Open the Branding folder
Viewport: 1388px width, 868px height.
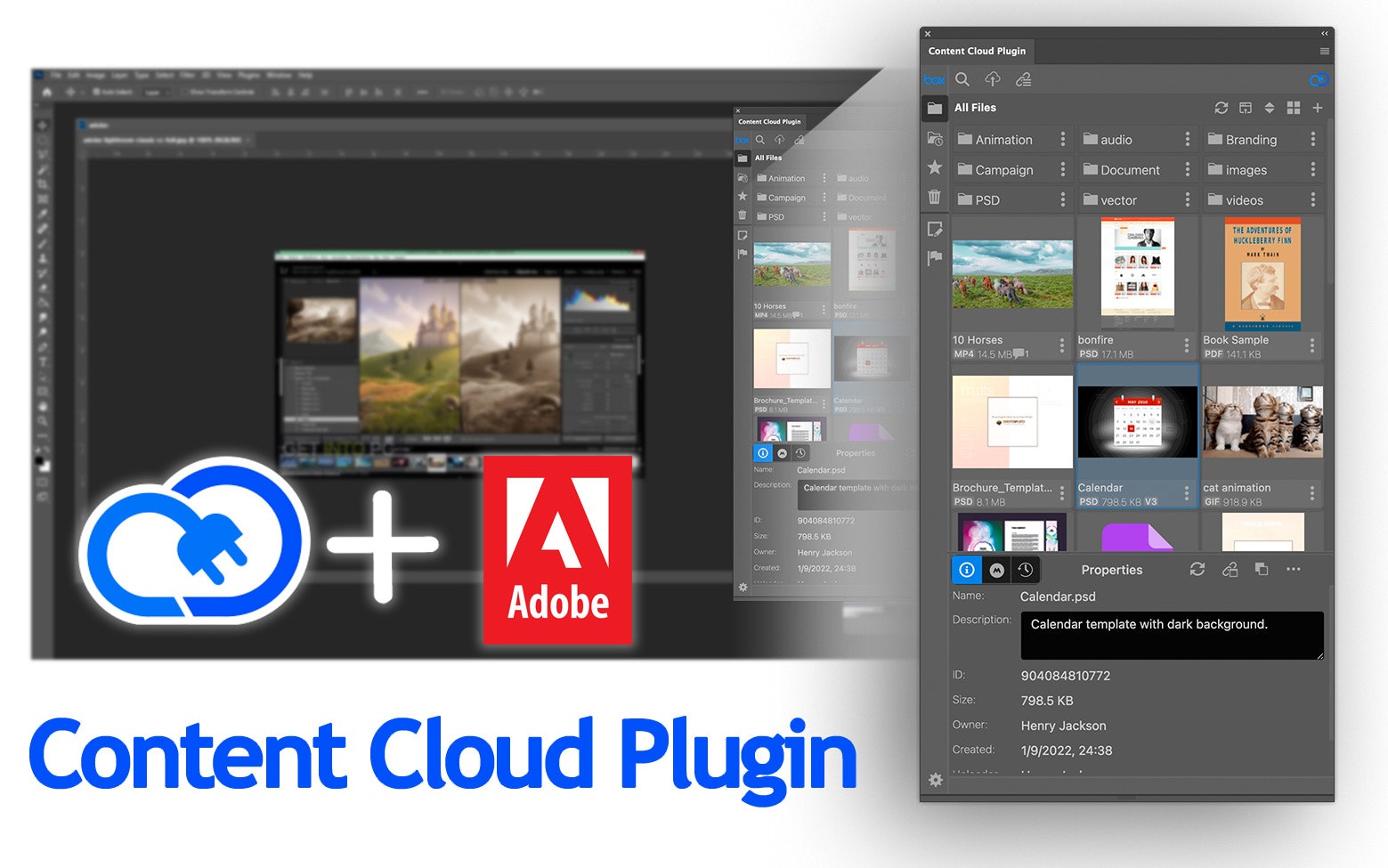(x=1251, y=140)
